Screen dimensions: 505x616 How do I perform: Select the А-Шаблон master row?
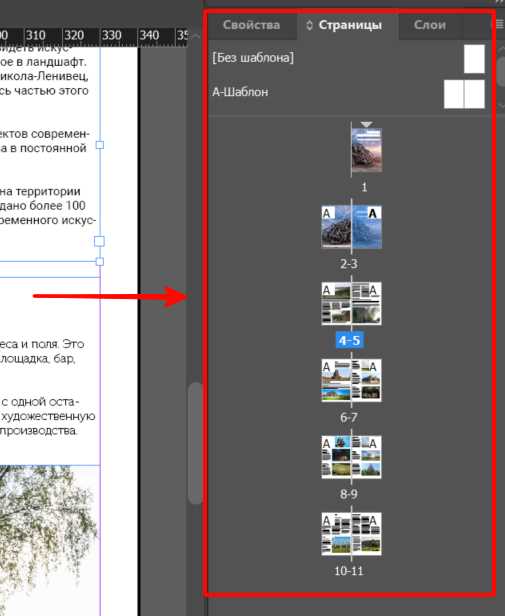348,93
